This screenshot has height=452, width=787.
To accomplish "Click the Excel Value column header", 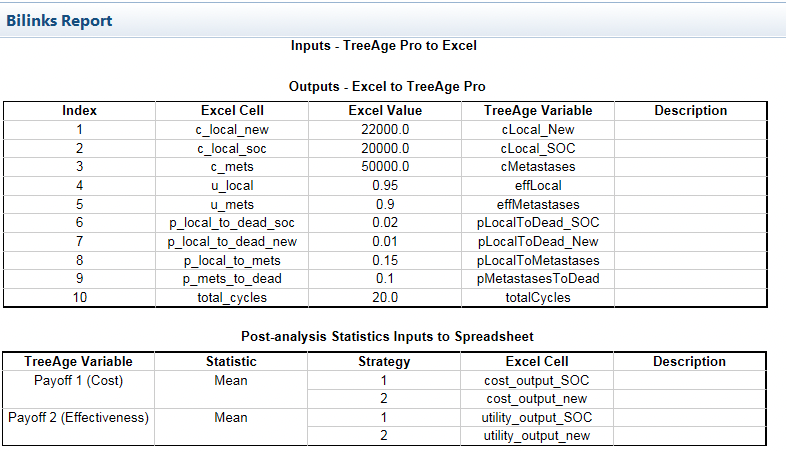I will pyautogui.click(x=385, y=111).
